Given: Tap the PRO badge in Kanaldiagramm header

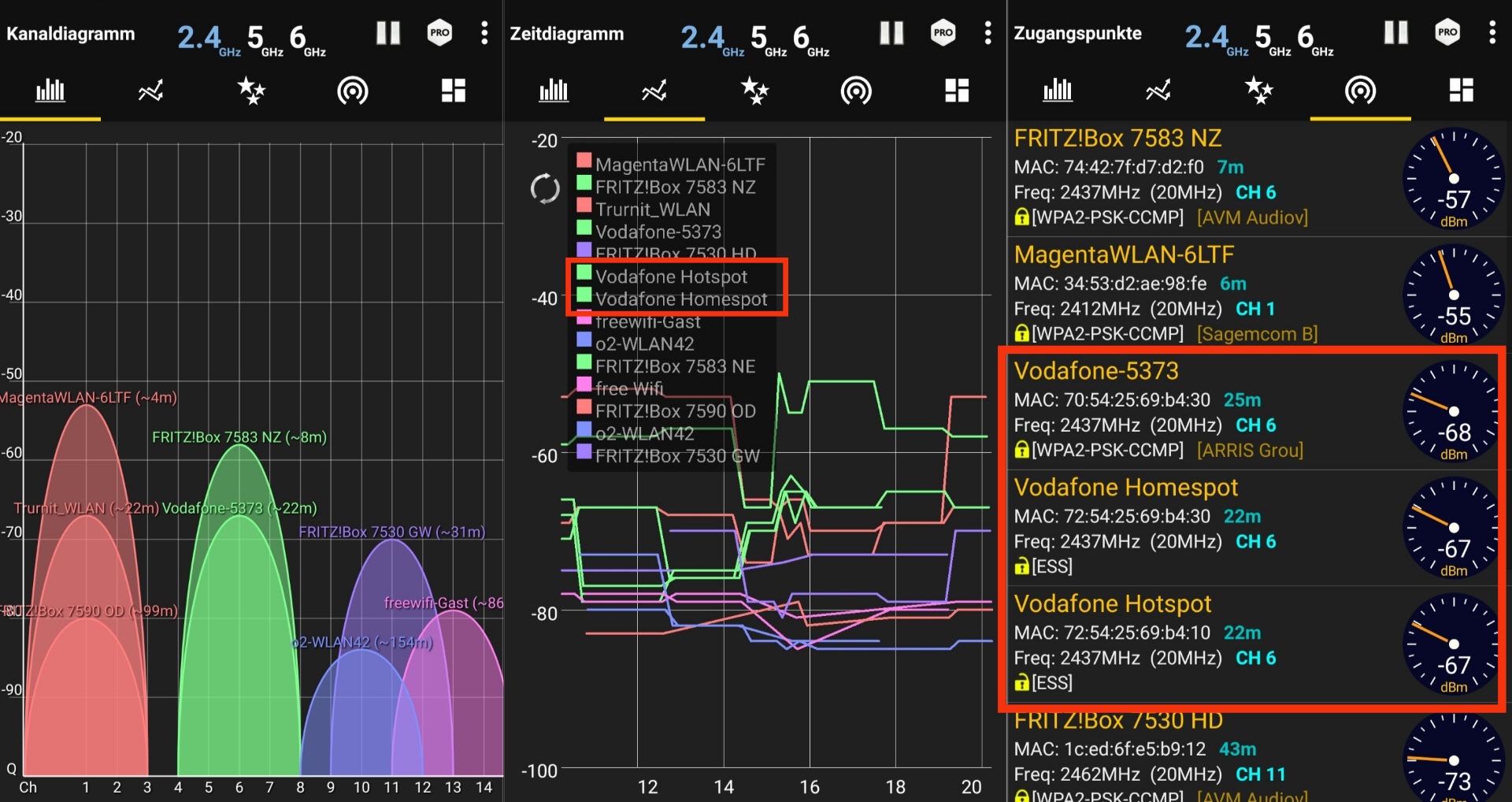Looking at the screenshot, I should click(439, 33).
